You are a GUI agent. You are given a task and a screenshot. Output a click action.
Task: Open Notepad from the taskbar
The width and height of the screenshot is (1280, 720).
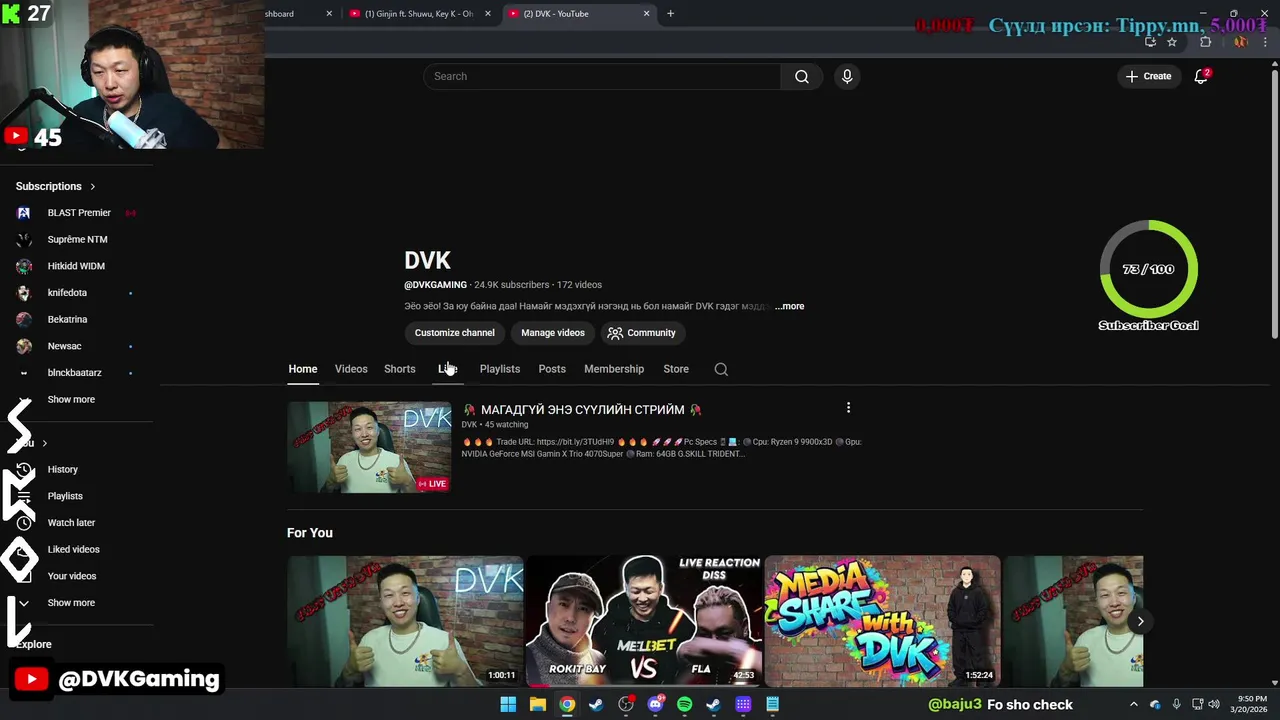772,704
